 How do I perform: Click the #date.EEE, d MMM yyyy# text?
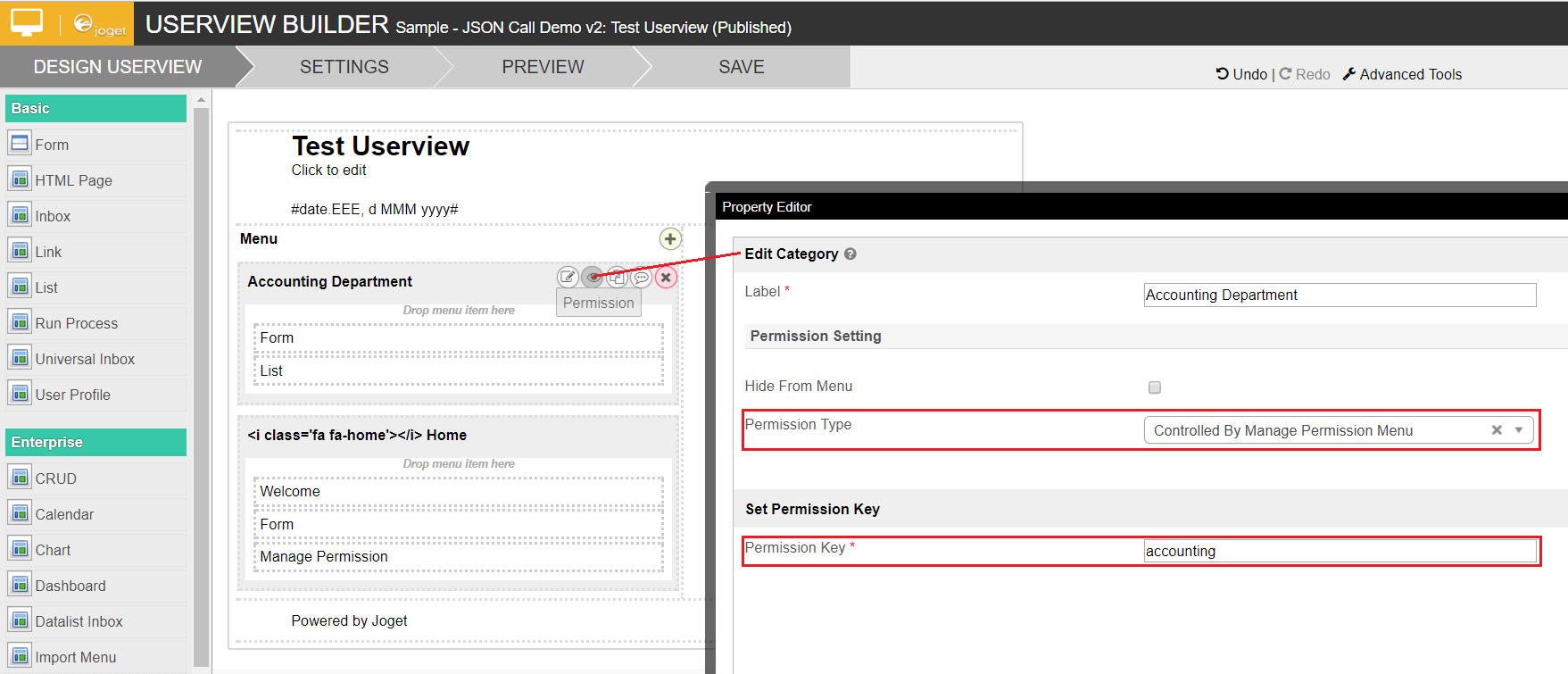pyautogui.click(x=374, y=209)
